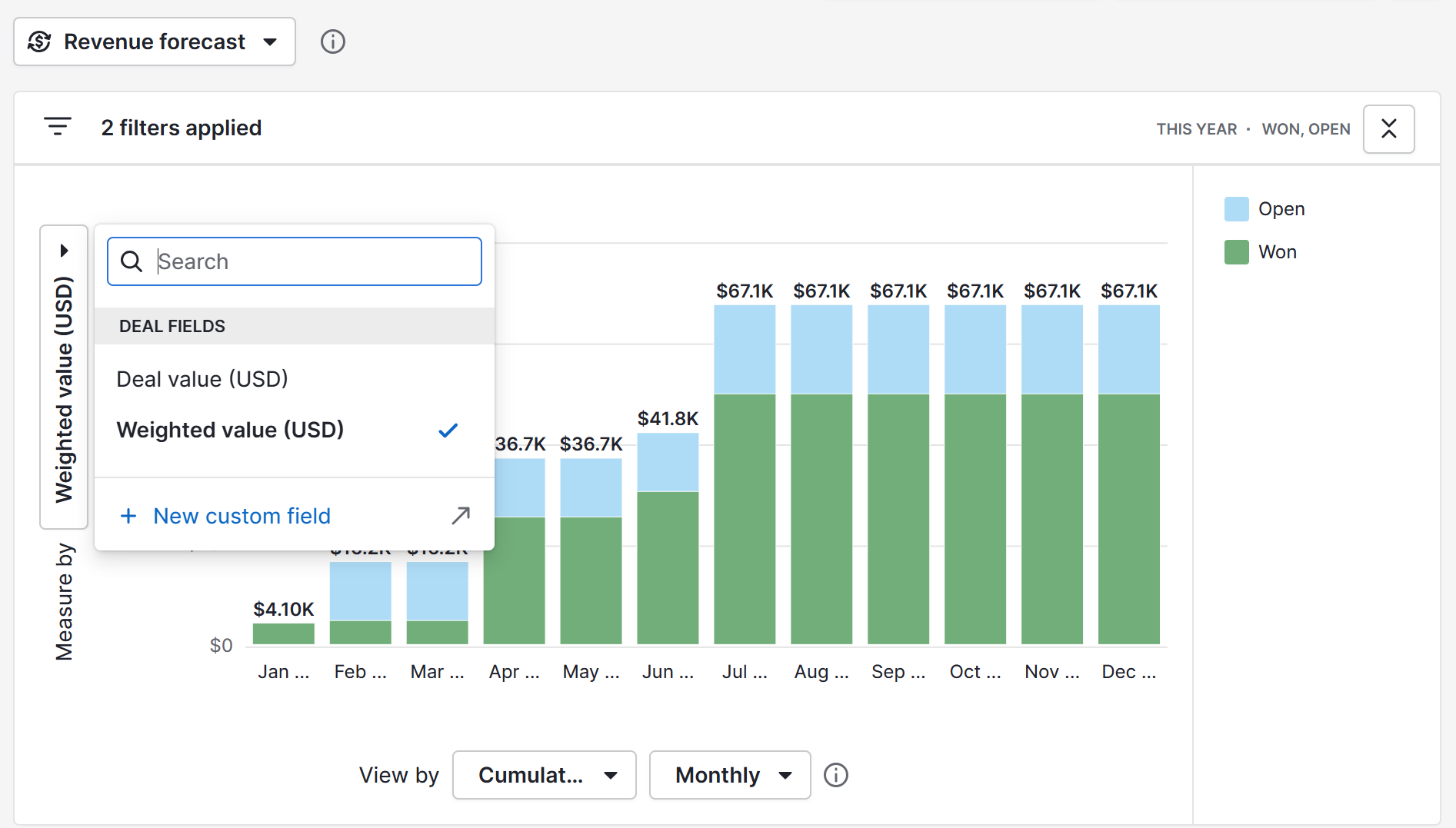The height and width of the screenshot is (828, 1456).
Task: Click the info icon beside Revenue forecast
Action: point(332,42)
